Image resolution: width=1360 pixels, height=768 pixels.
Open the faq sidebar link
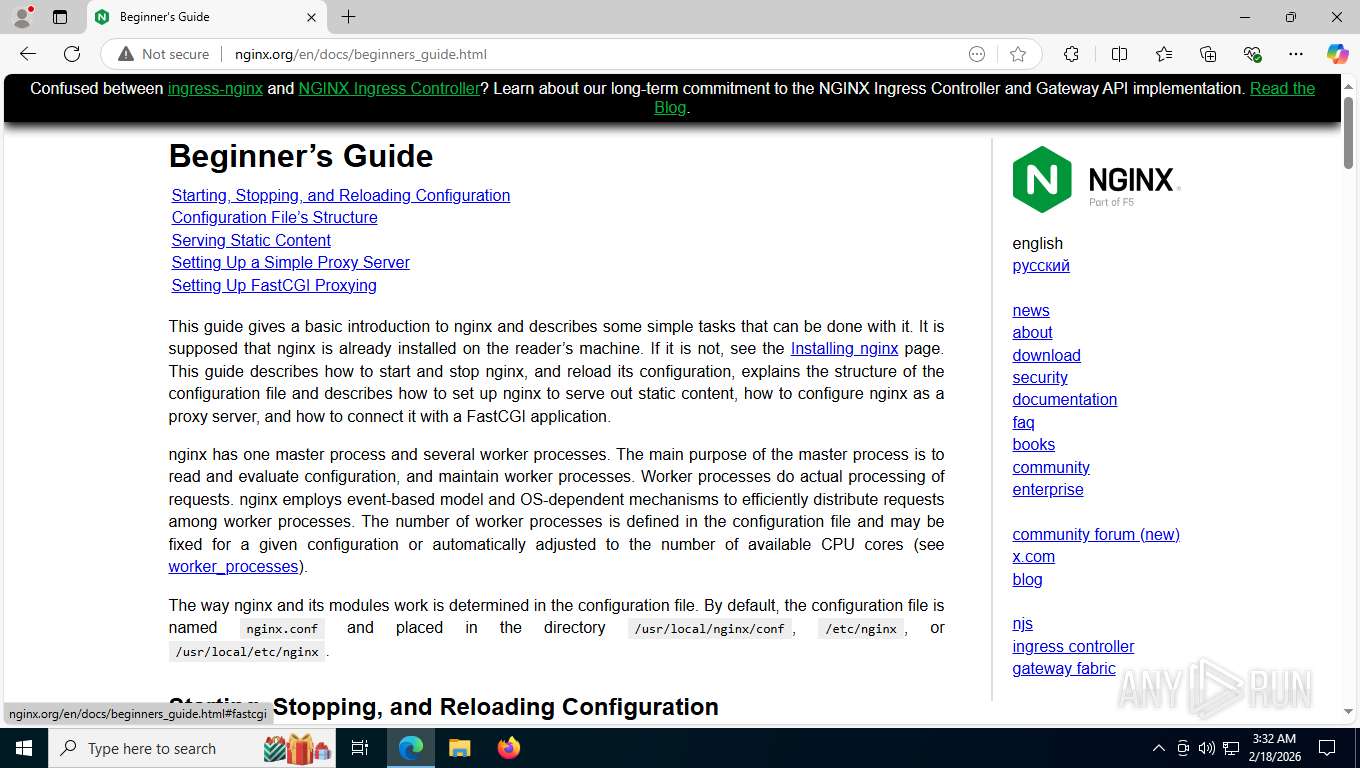click(1023, 422)
